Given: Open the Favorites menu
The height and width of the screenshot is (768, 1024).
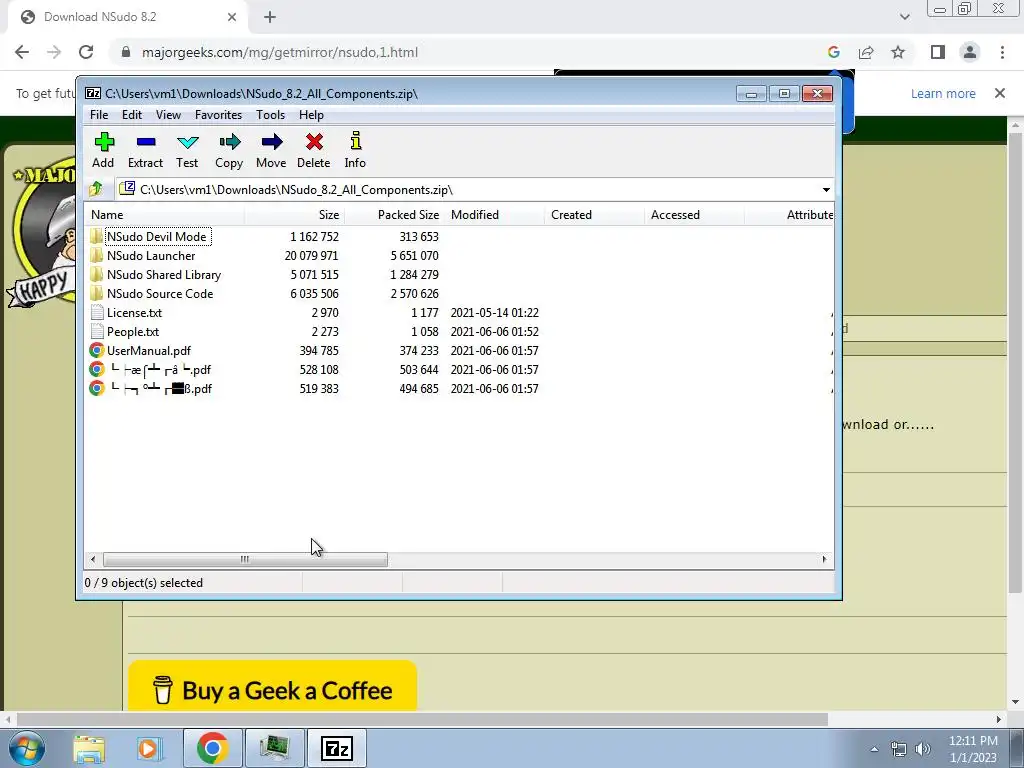Looking at the screenshot, I should [218, 115].
